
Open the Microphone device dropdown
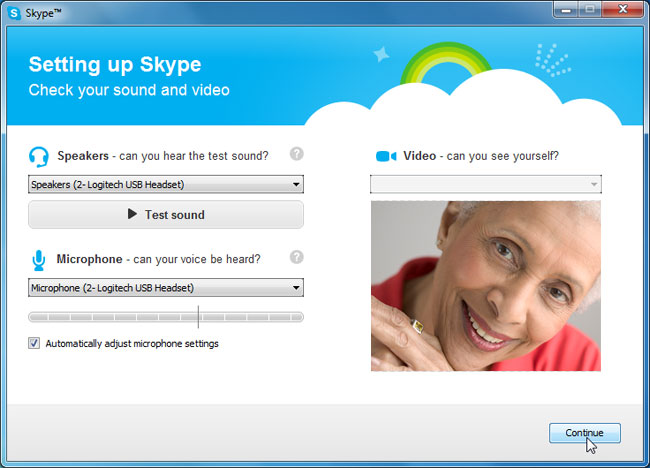tap(166, 288)
